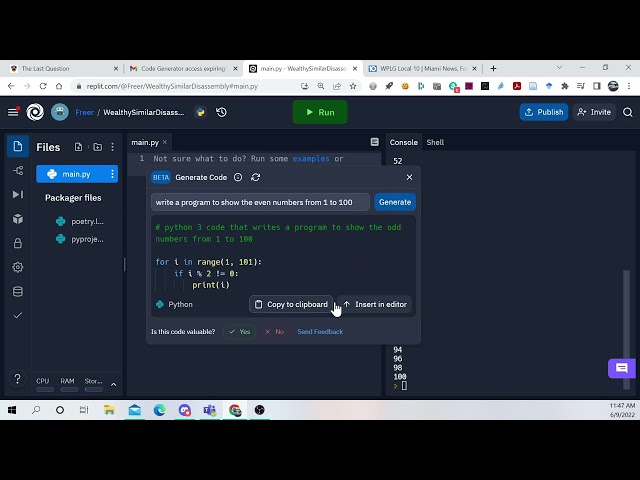Click the Invite button
Screen dimensions: 640x480
click(x=594, y=112)
